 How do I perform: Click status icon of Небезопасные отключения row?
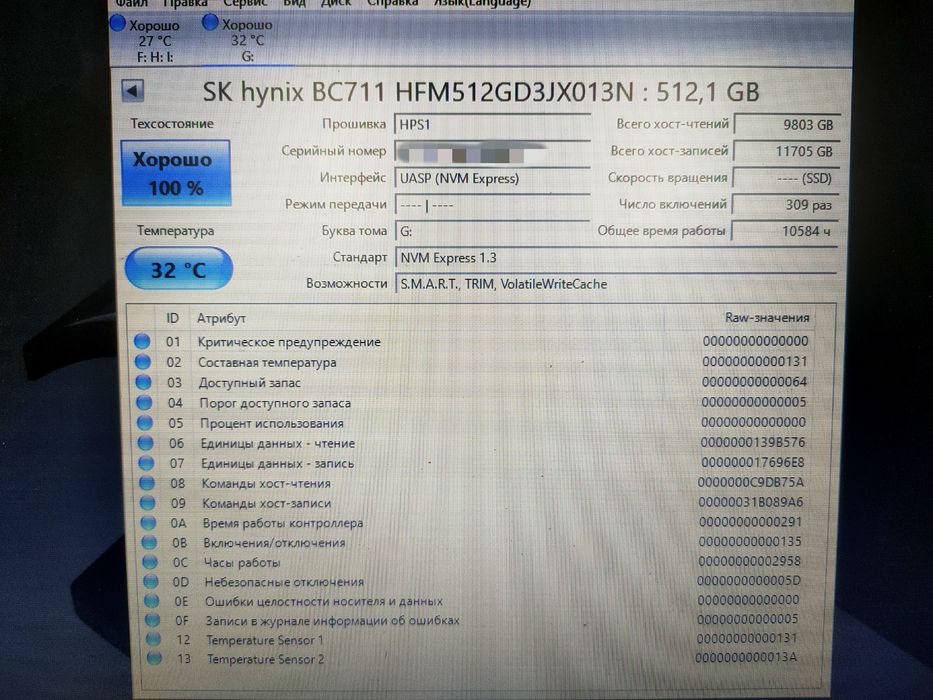(x=151, y=581)
